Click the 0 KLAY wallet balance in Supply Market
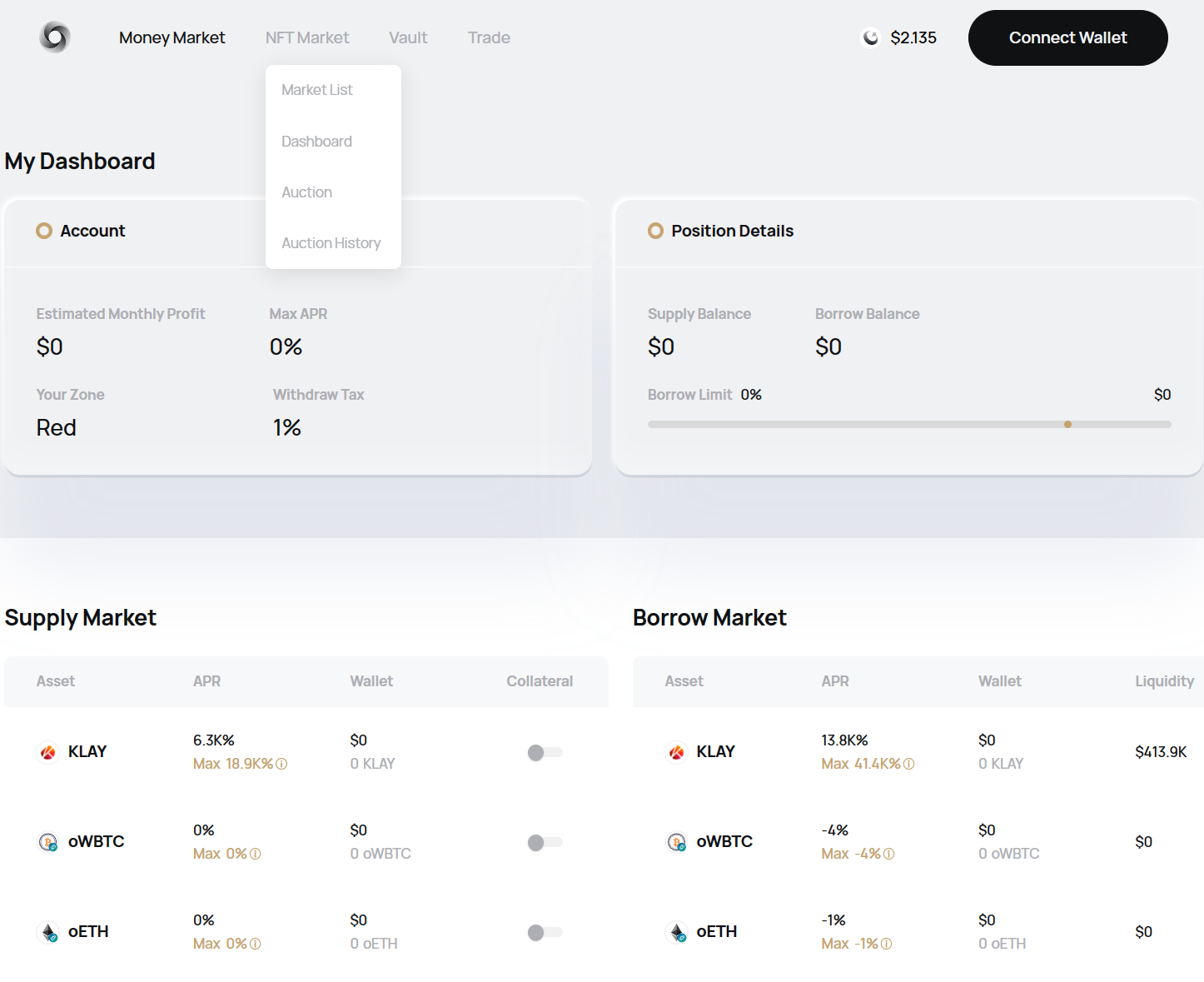Screen dimensions: 1204x982 (x=372, y=764)
